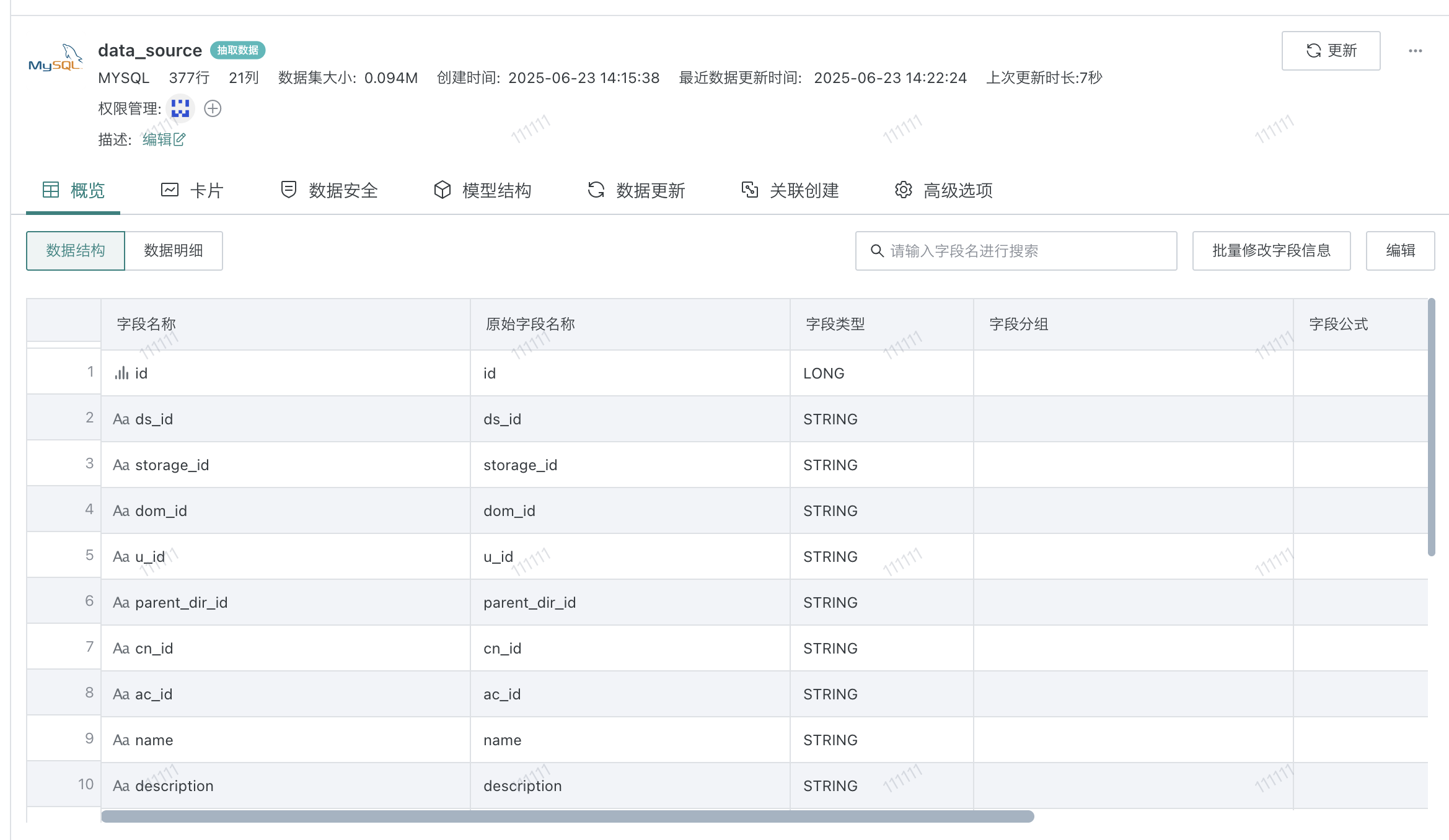Open the 卡片 tab
The width and height of the screenshot is (1449, 840).
pyautogui.click(x=192, y=190)
